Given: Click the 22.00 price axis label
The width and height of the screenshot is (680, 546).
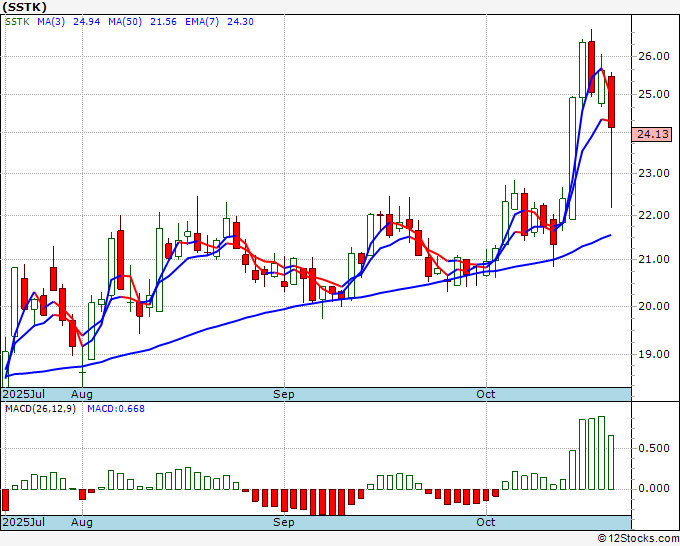Looking at the screenshot, I should 654,216.
